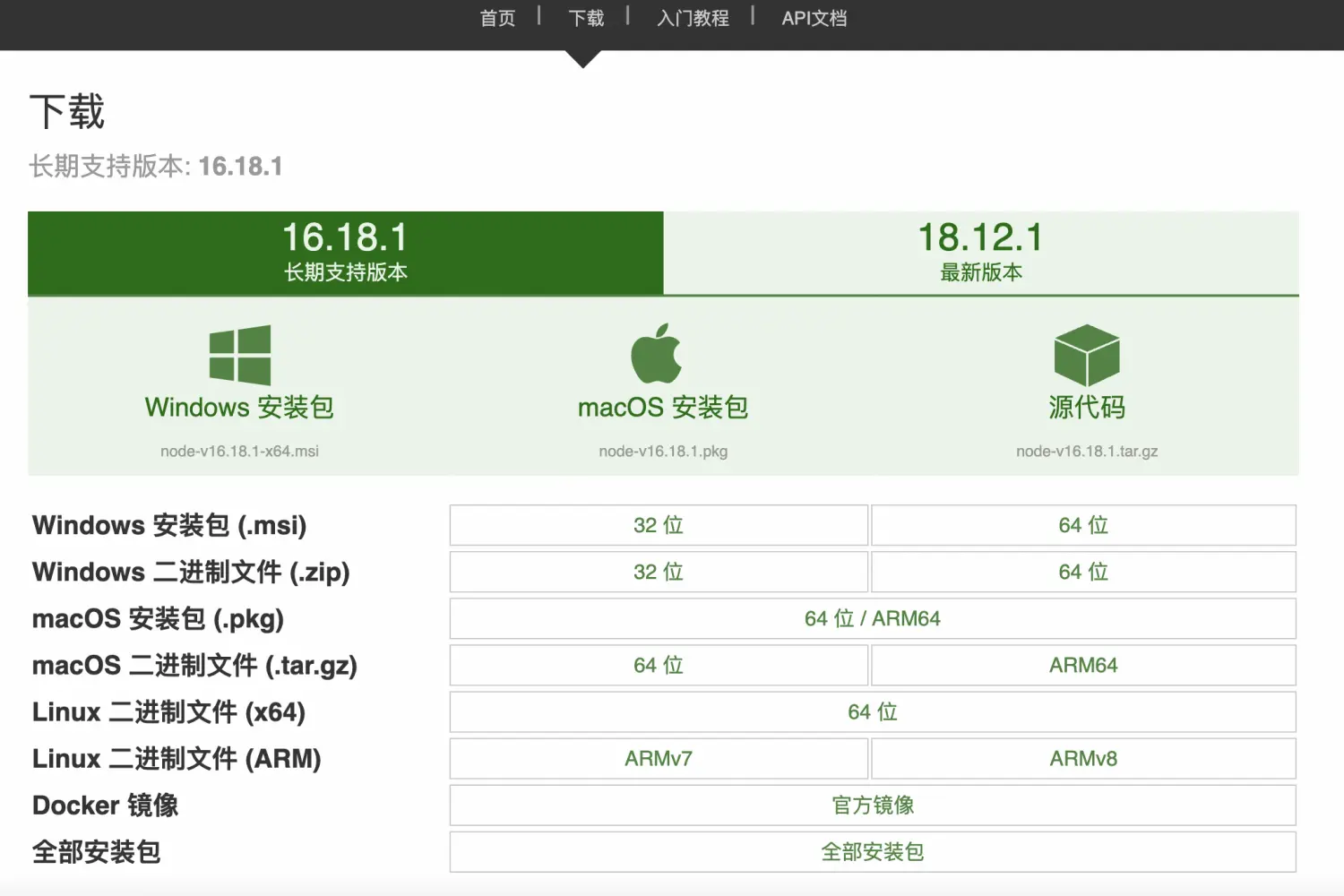Image resolution: width=1344 pixels, height=896 pixels.
Task: Go to 入门教程 in the top navigation
Action: (693, 19)
